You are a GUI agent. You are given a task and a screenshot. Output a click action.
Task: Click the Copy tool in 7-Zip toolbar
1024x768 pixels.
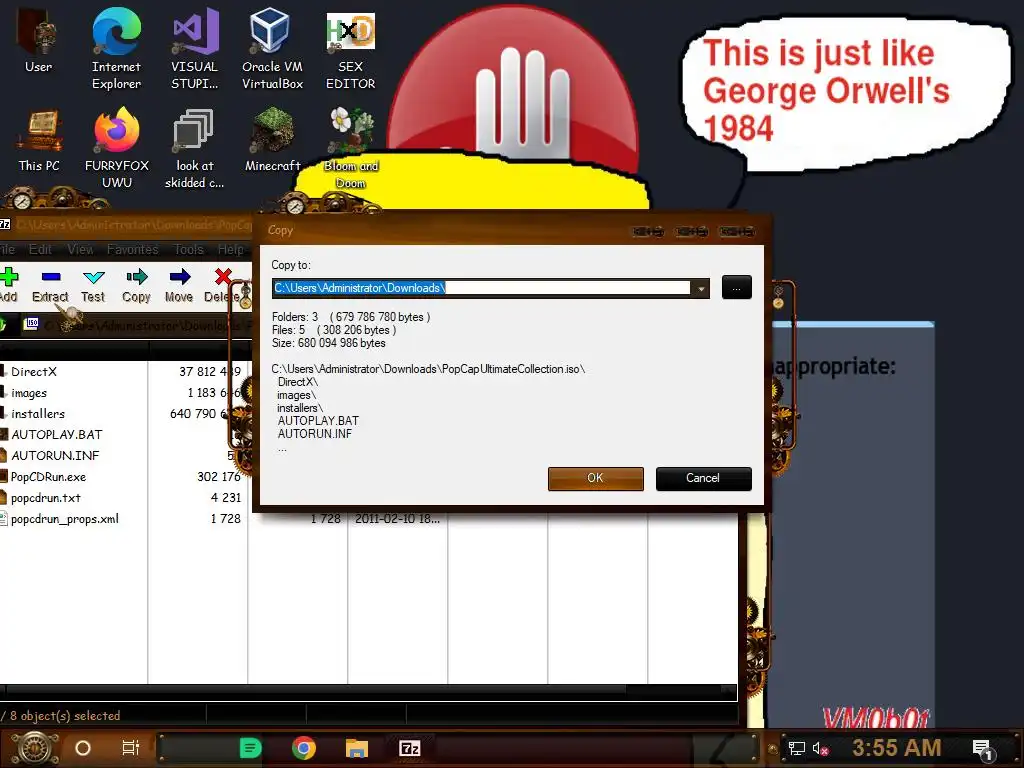(136, 285)
